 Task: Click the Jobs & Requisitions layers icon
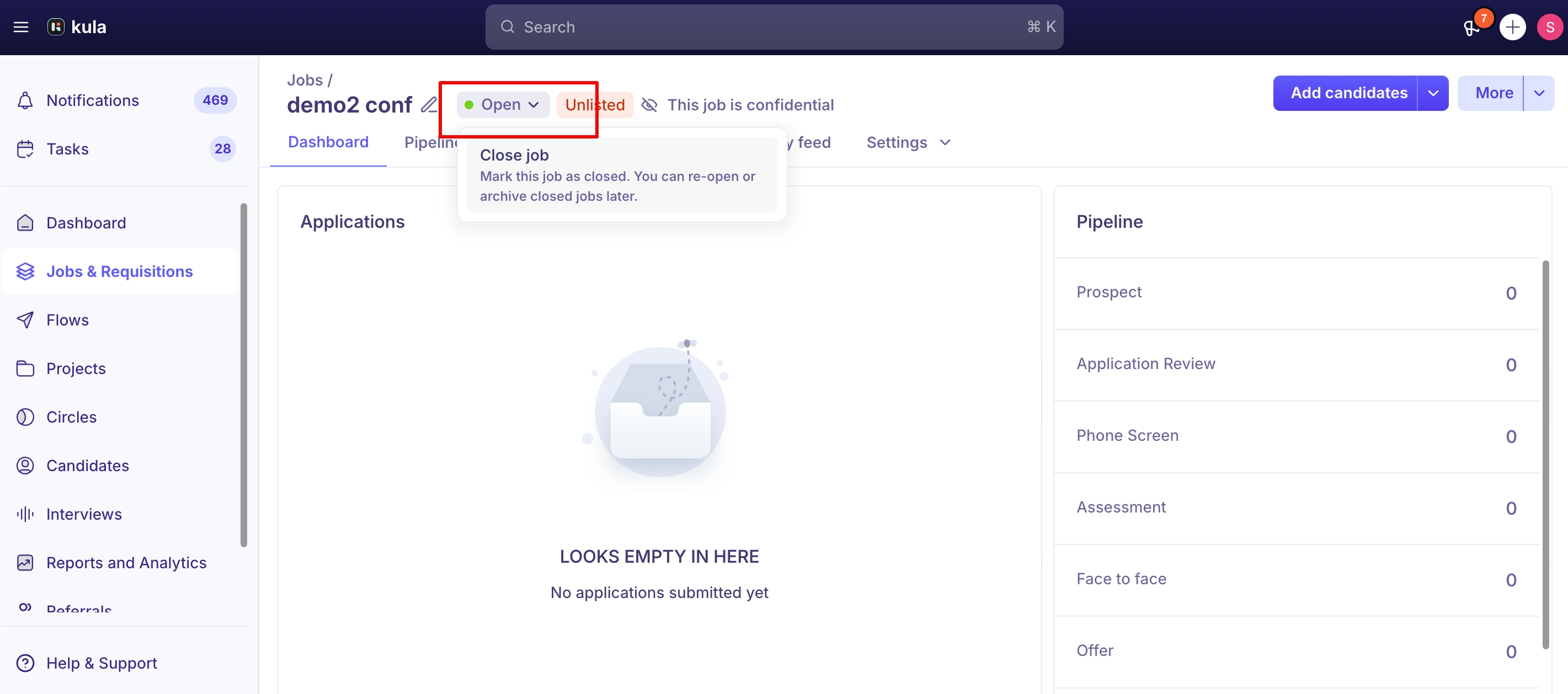[x=25, y=271]
